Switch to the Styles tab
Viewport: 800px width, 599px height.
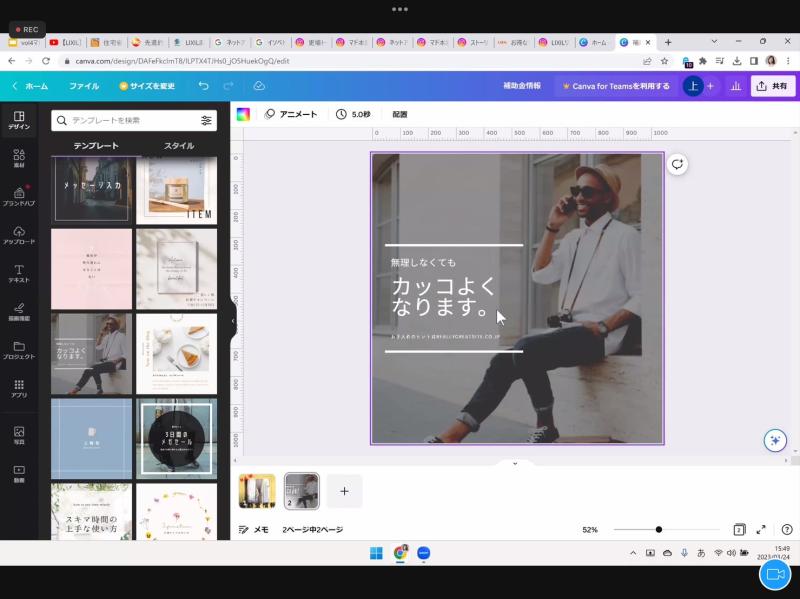(179, 146)
